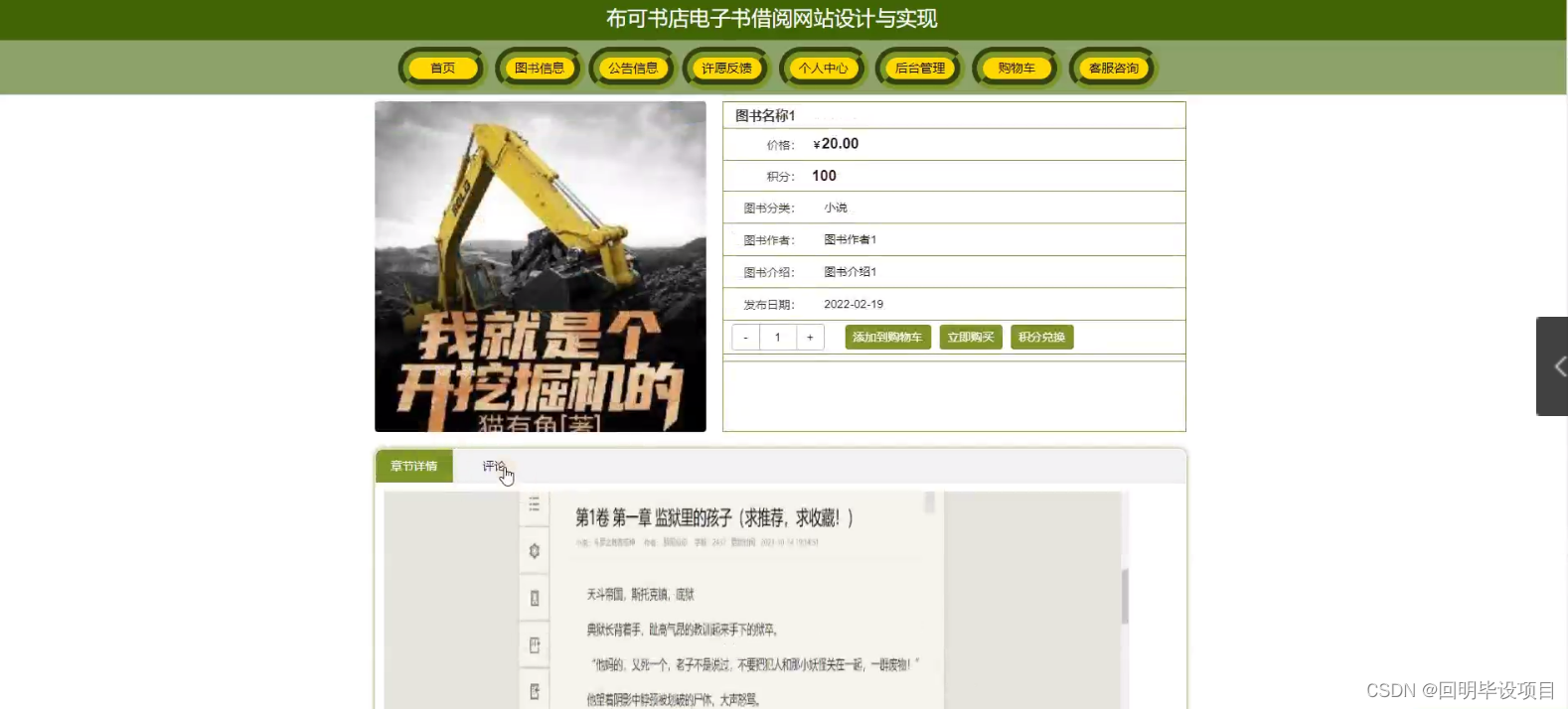Switch to the 评论 tab
This screenshot has width=1568, height=709.
(x=494, y=466)
